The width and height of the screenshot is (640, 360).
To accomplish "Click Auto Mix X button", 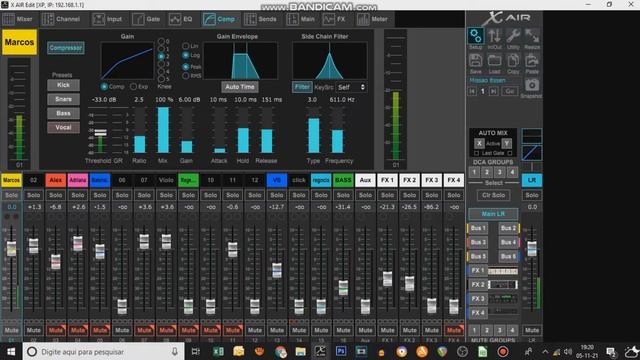I will coord(479,143).
